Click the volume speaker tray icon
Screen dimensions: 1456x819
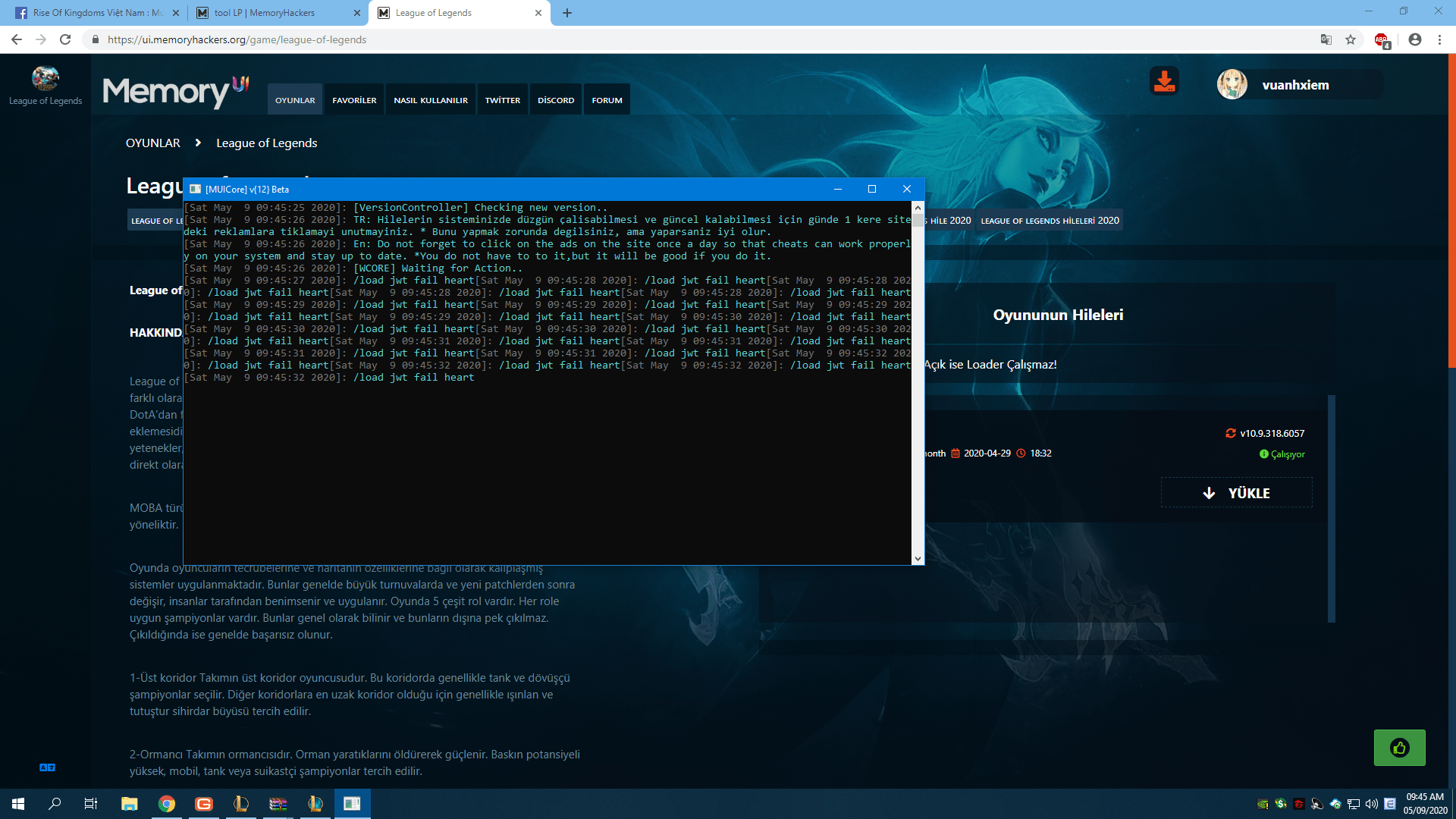[x=1372, y=804]
